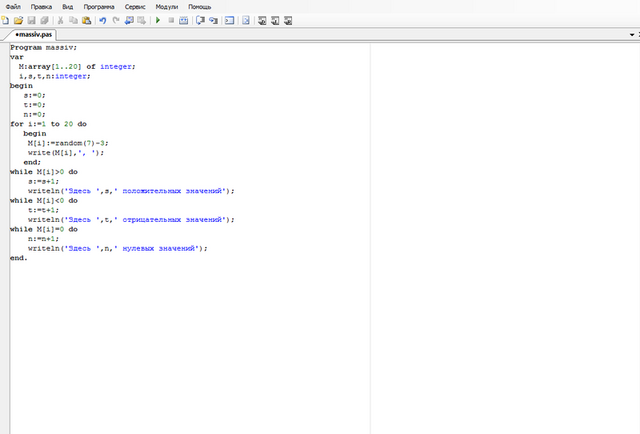Click the 'i,s,t,n:integer;' declaration
This screenshot has height=434, width=640.
55,76
